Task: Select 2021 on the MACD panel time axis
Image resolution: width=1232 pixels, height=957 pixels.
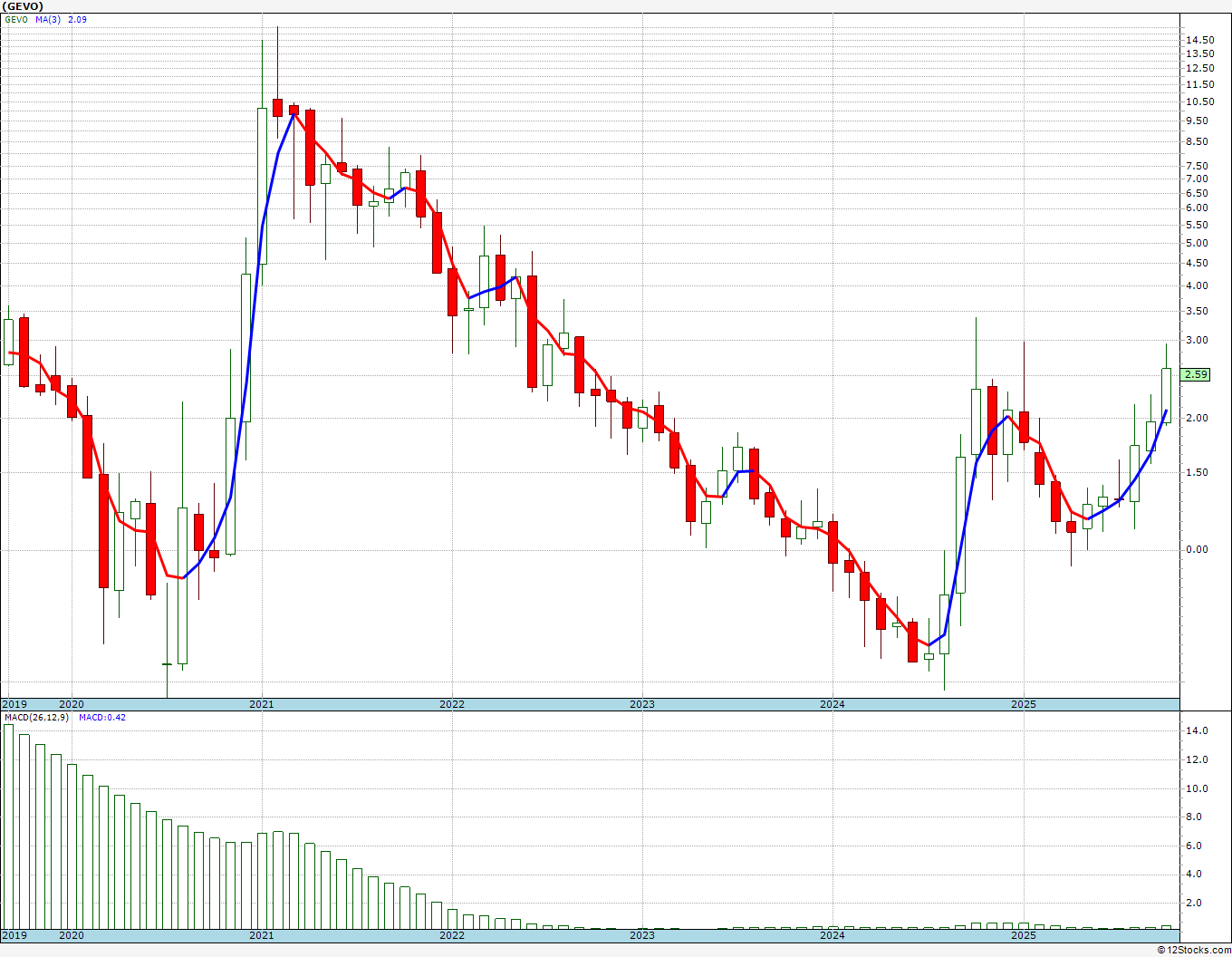Action: (x=261, y=935)
